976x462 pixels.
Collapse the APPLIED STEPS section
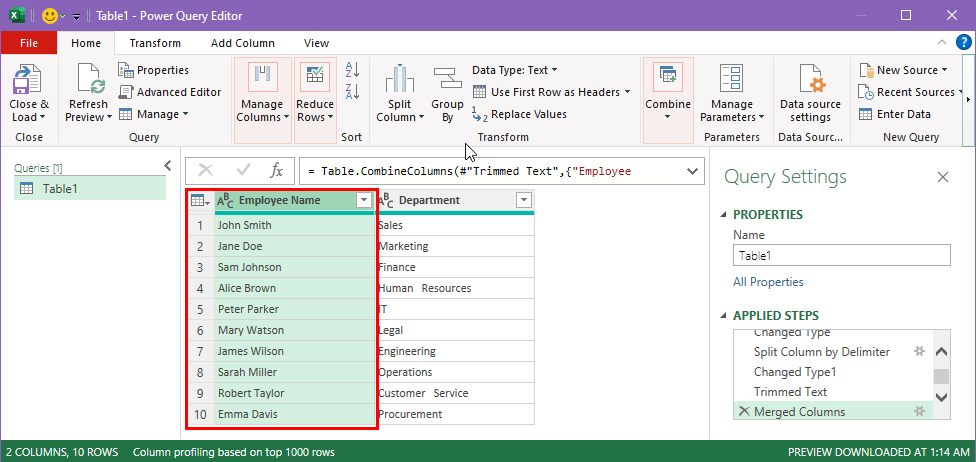point(723,316)
